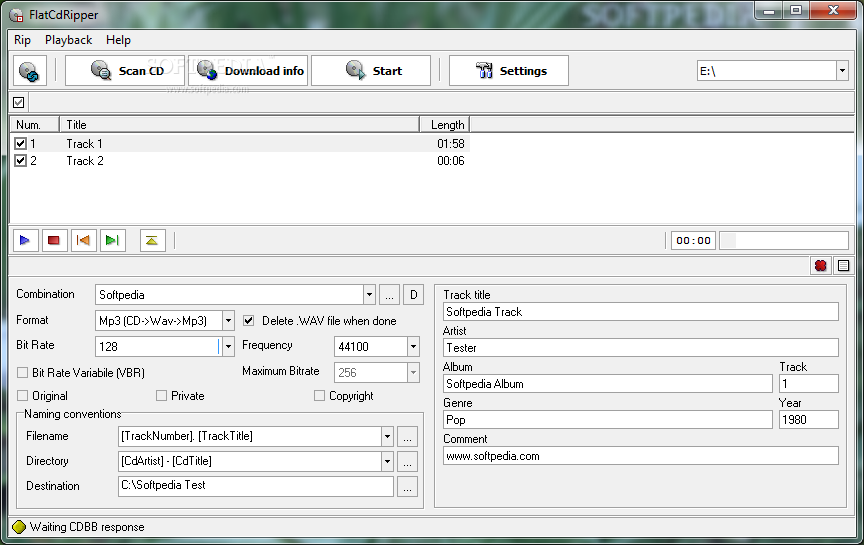Click the Track number input field

(x=808, y=384)
